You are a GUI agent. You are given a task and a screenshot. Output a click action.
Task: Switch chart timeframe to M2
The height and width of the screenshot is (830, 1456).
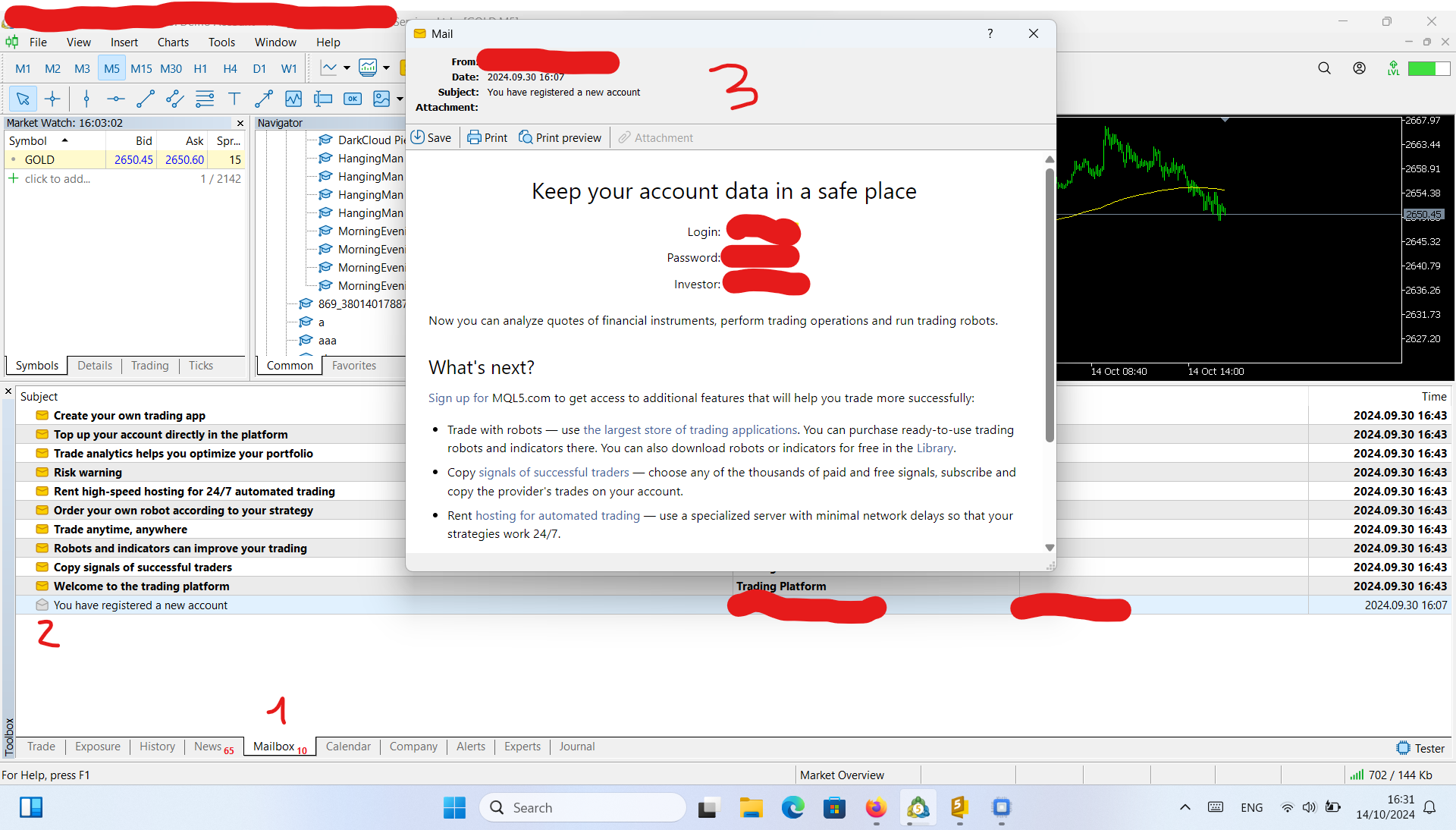click(x=53, y=68)
